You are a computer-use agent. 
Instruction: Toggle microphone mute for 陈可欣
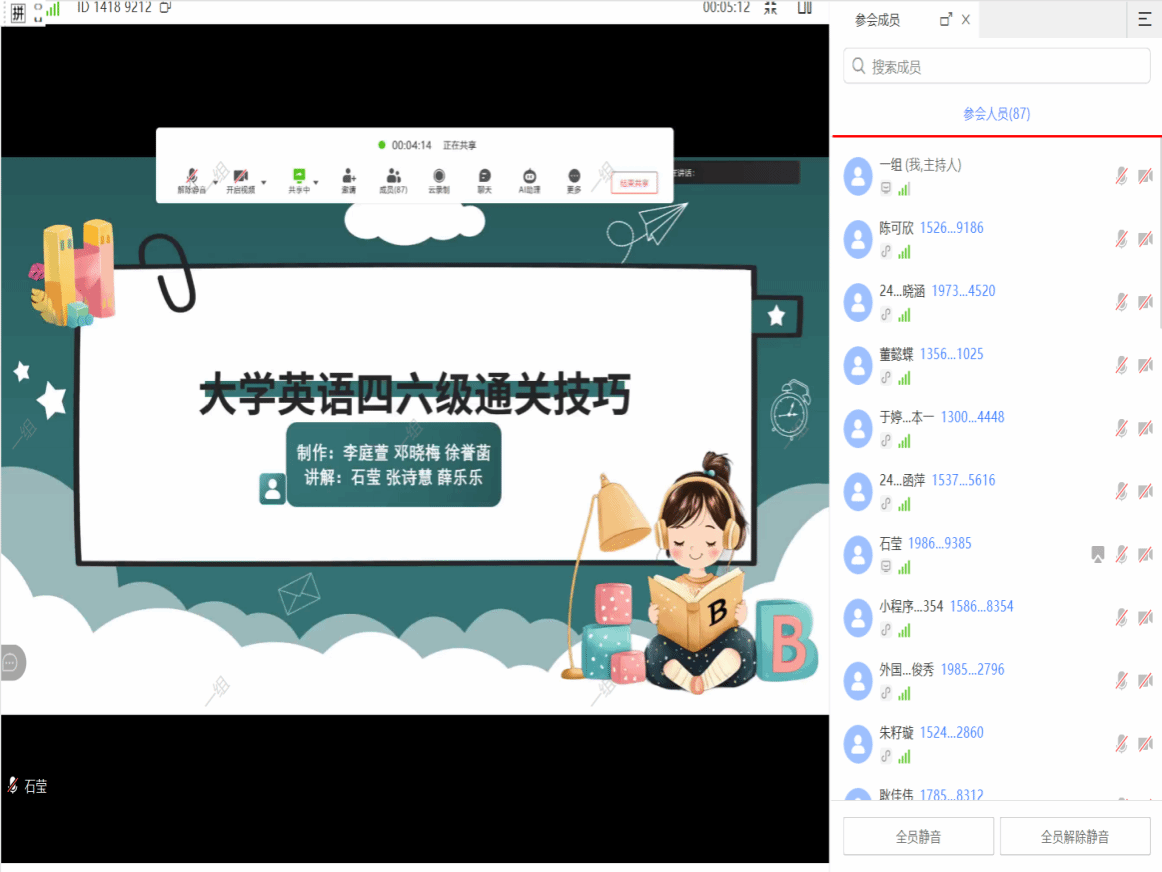[x=1122, y=239]
